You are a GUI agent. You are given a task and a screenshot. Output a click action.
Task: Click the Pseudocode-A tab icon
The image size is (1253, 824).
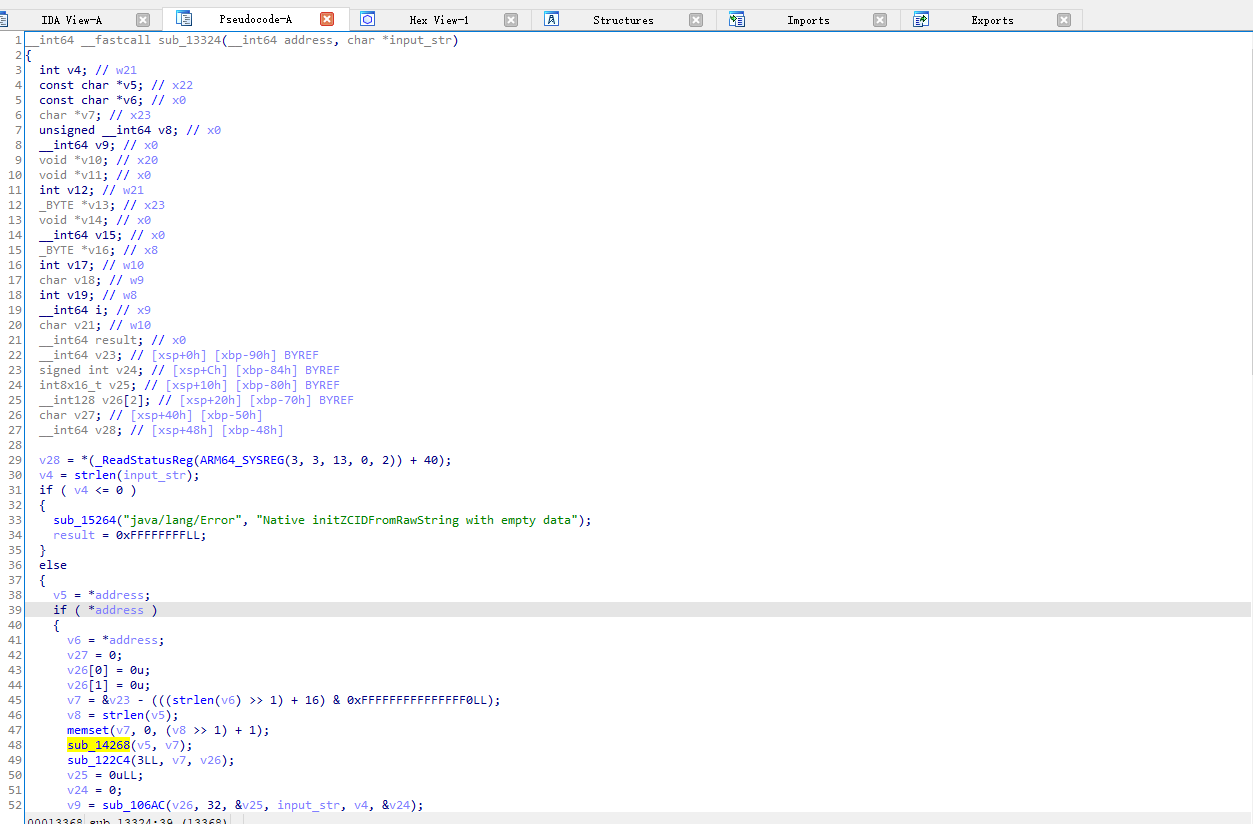pyautogui.click(x=183, y=19)
